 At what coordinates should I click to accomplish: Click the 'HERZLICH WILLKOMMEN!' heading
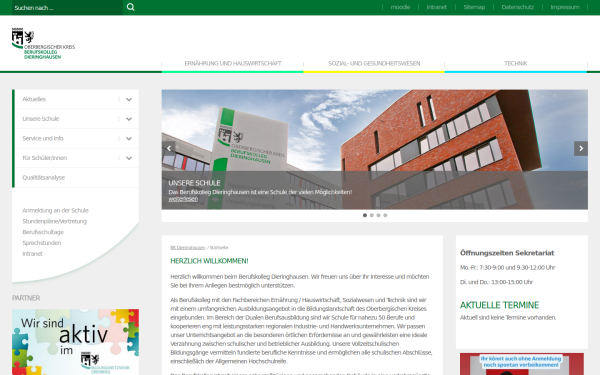[209, 261]
